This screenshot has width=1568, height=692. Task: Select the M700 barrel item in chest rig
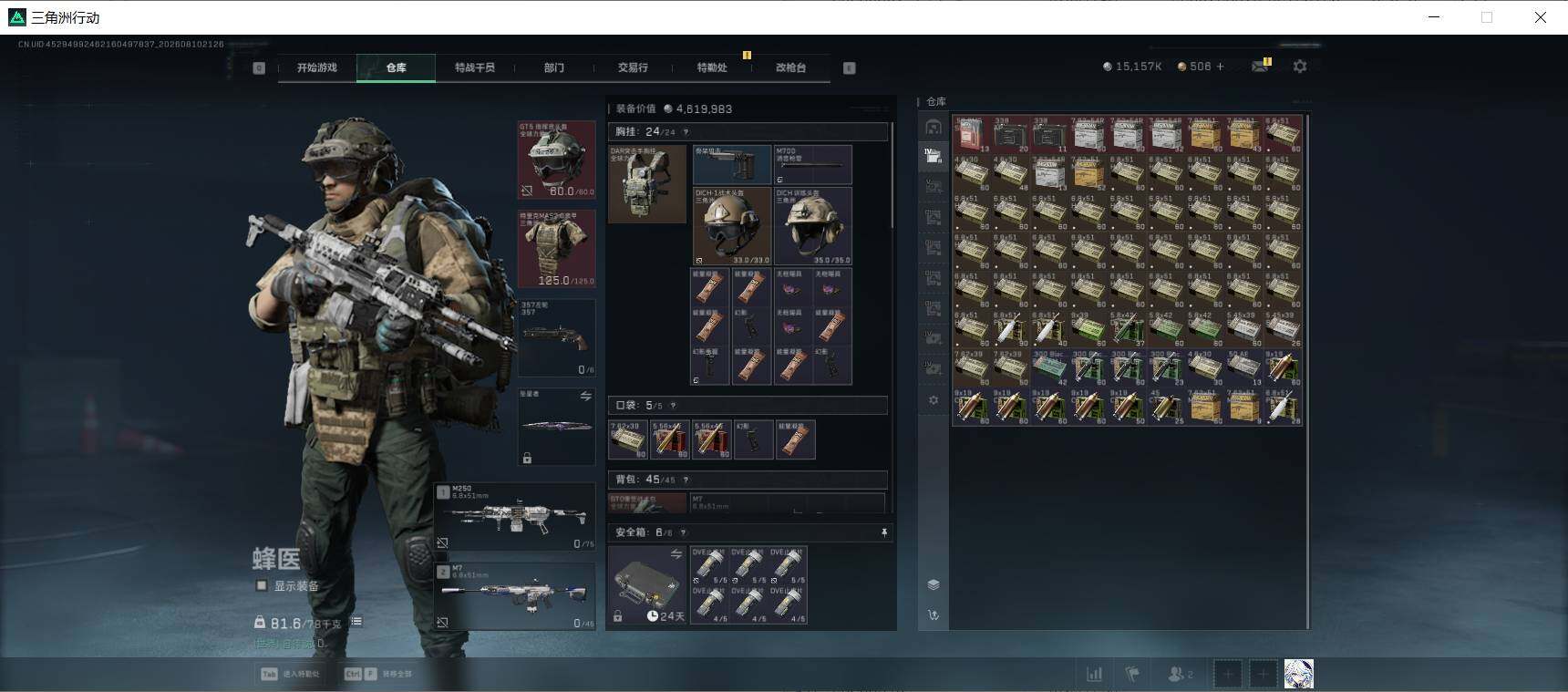pos(812,164)
